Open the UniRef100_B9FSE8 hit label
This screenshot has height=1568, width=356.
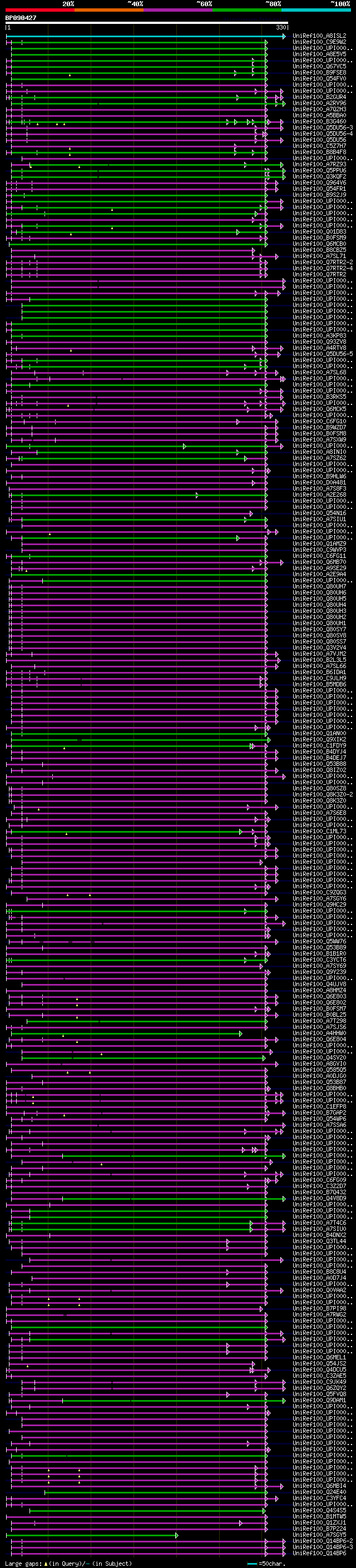coord(319,72)
